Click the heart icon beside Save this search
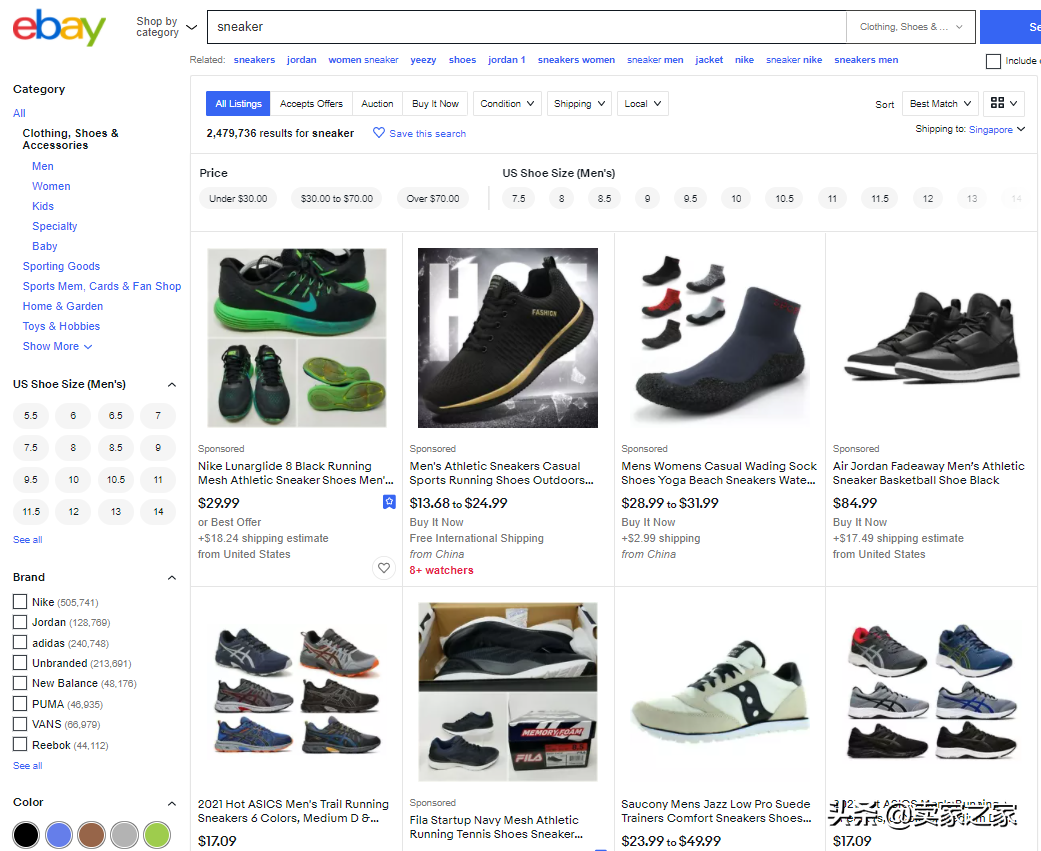 tap(378, 133)
